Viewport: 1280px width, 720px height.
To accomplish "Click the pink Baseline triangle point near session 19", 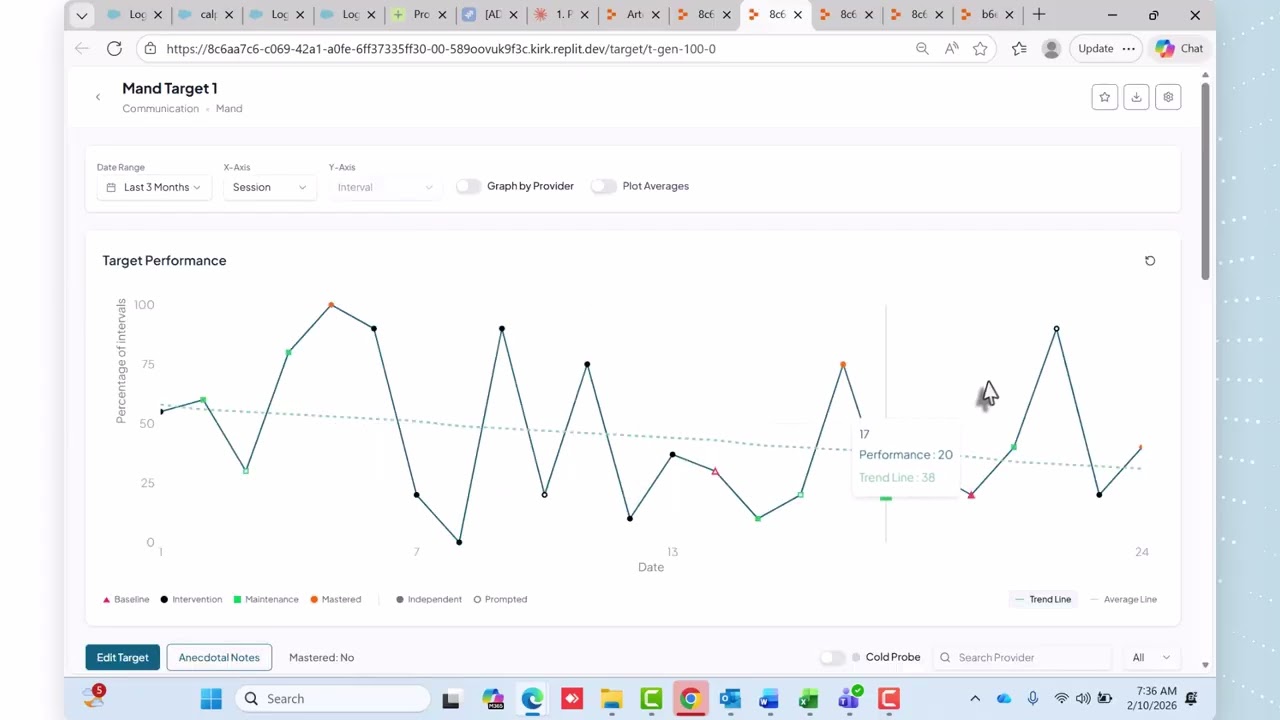I will click(971, 495).
